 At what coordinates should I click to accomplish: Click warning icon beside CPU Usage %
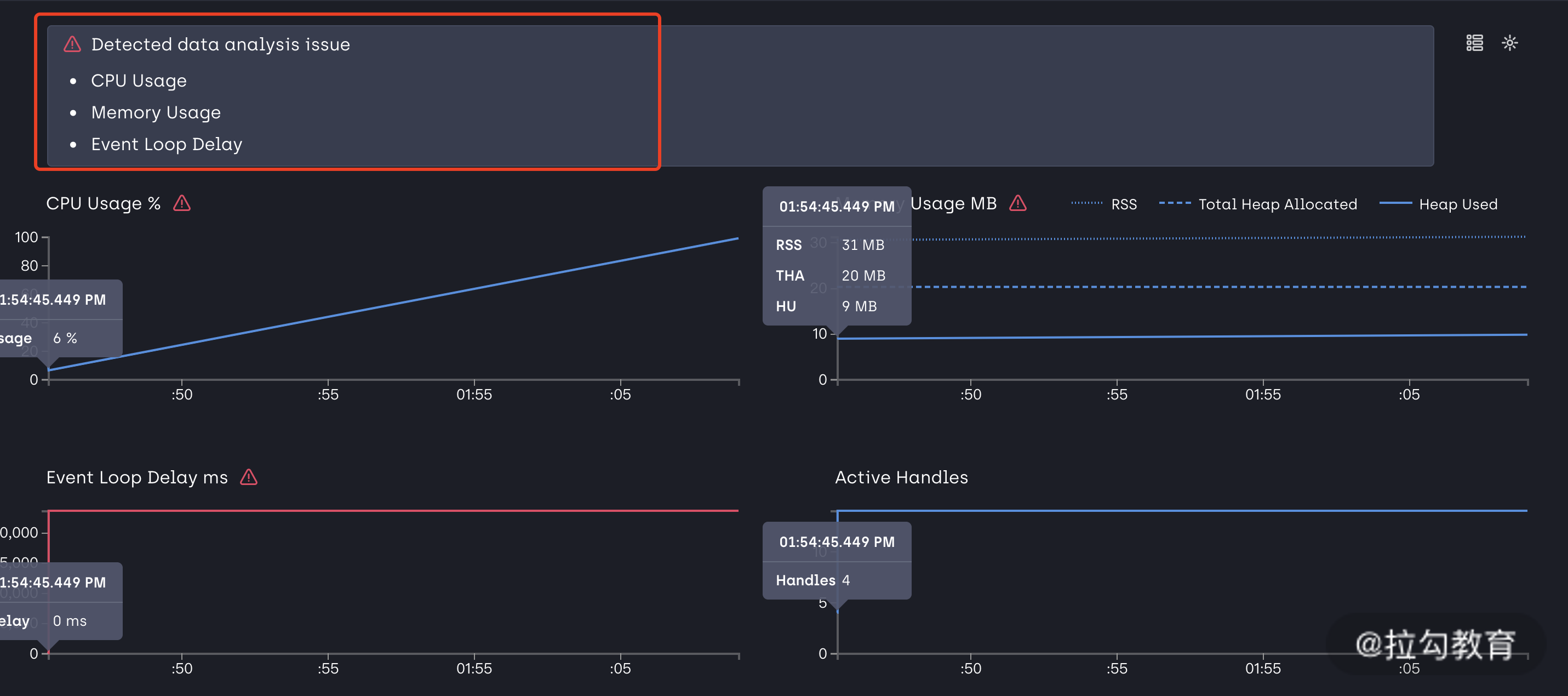point(181,203)
